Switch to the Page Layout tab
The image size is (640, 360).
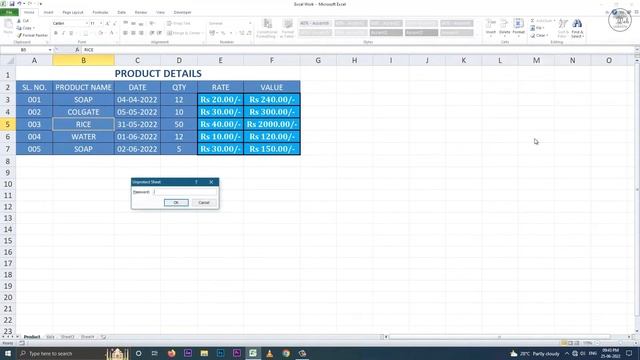(73, 12)
